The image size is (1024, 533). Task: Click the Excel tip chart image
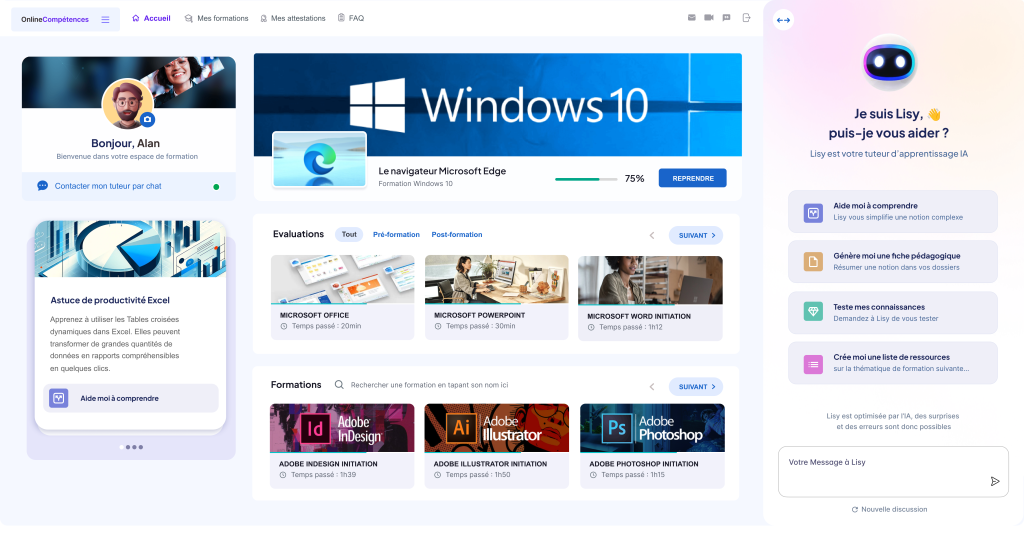(130, 249)
